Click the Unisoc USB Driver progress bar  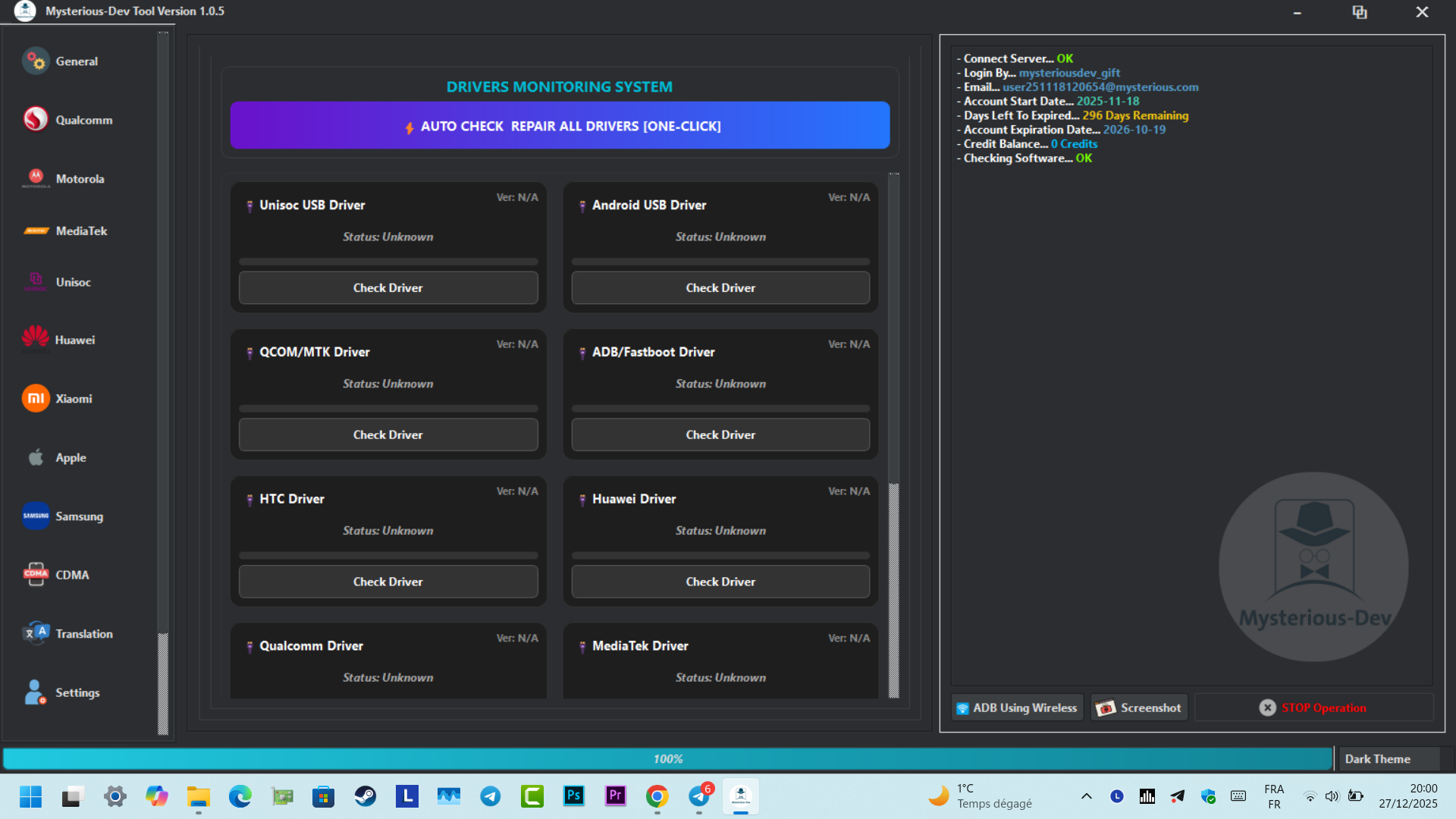click(388, 262)
